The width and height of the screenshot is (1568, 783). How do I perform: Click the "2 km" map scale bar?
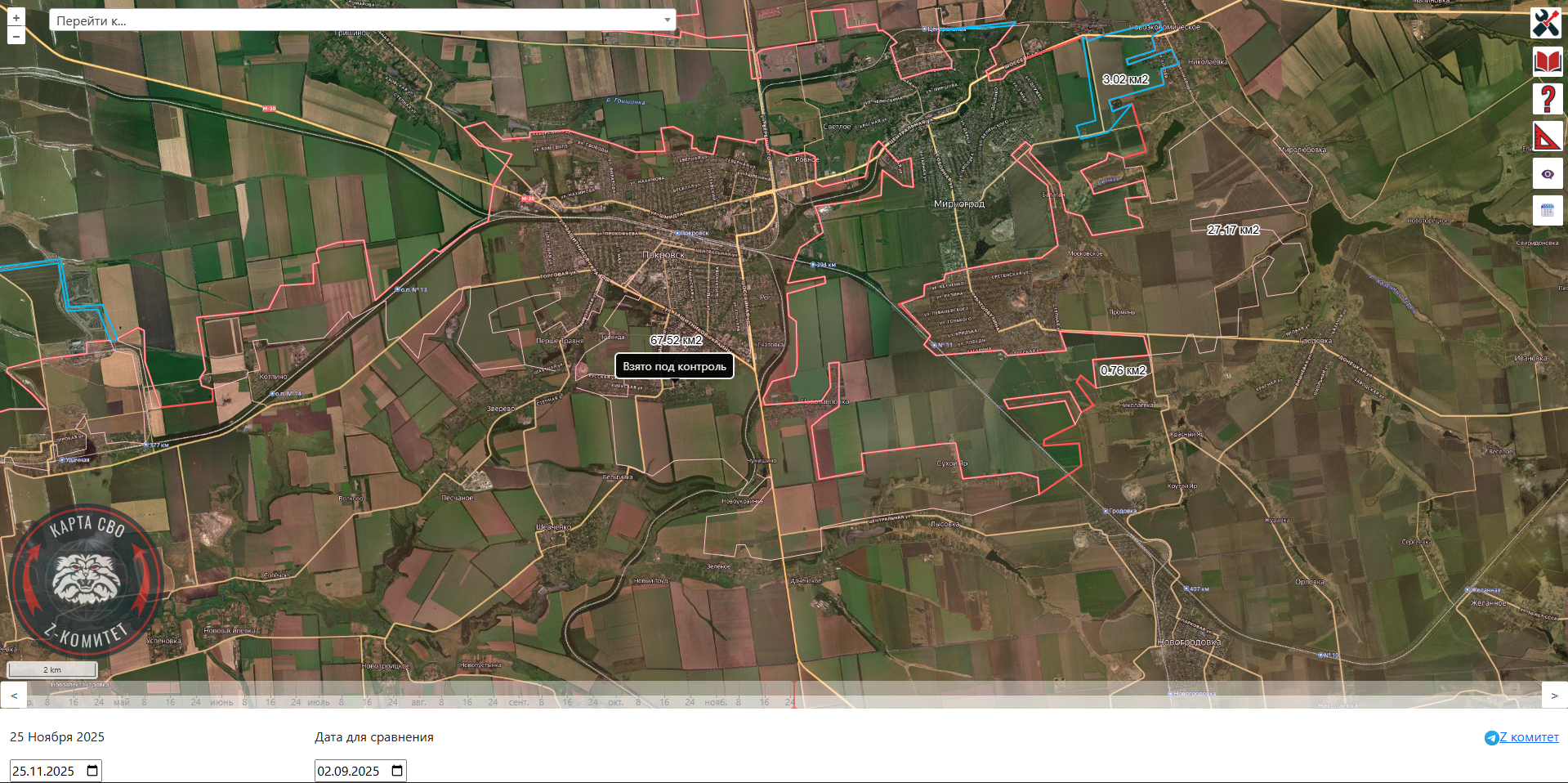coord(52,670)
